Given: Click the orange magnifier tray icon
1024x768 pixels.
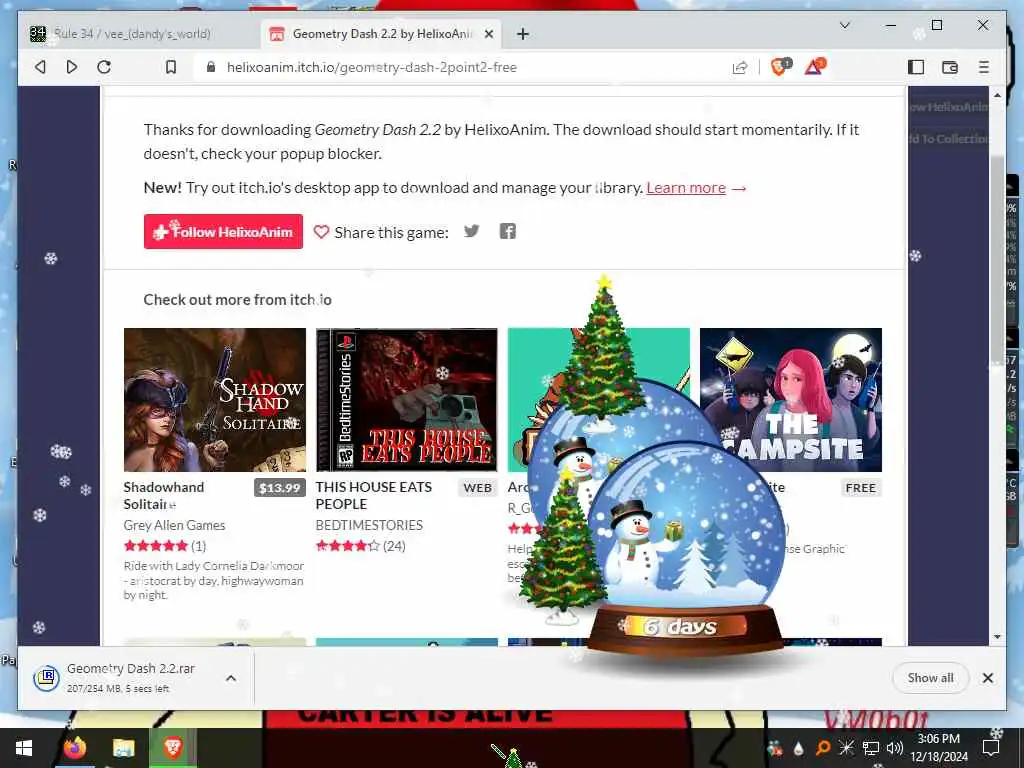Looking at the screenshot, I should (x=823, y=748).
